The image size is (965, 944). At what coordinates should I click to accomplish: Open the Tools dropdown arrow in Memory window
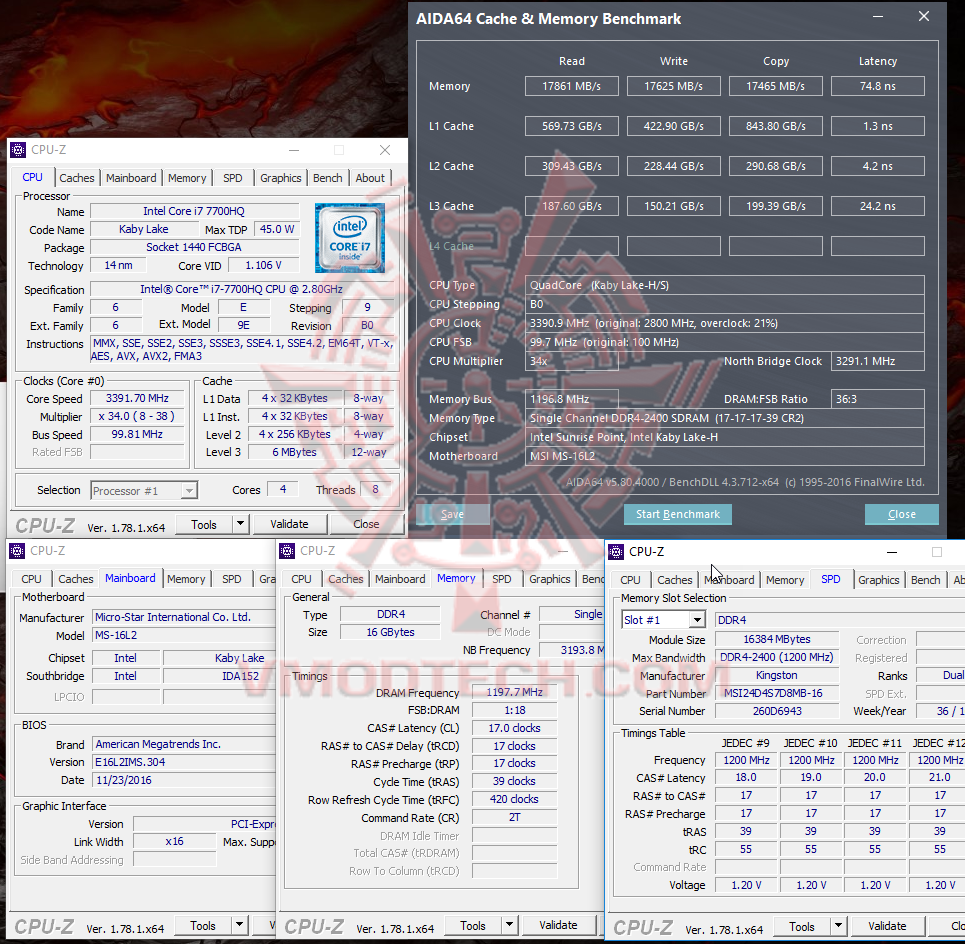point(509,926)
